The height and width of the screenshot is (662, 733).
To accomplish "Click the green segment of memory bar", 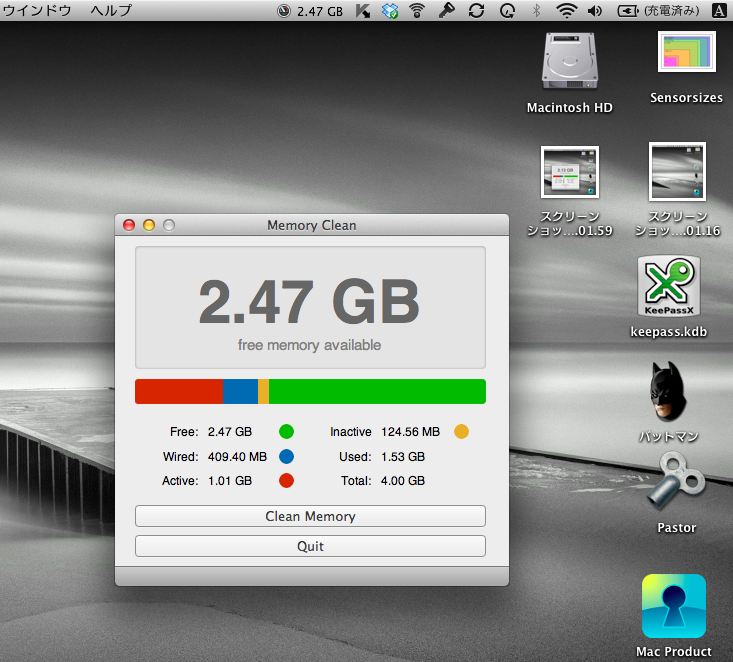I will (377, 391).
